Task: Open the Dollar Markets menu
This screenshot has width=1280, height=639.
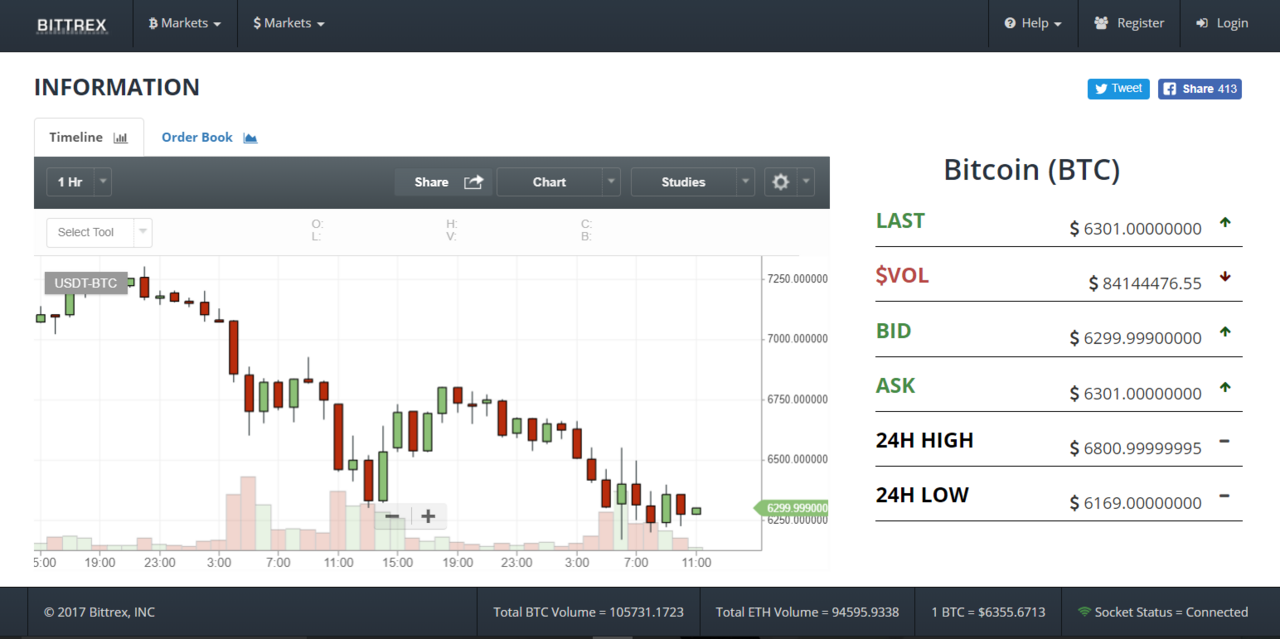Action: (289, 23)
